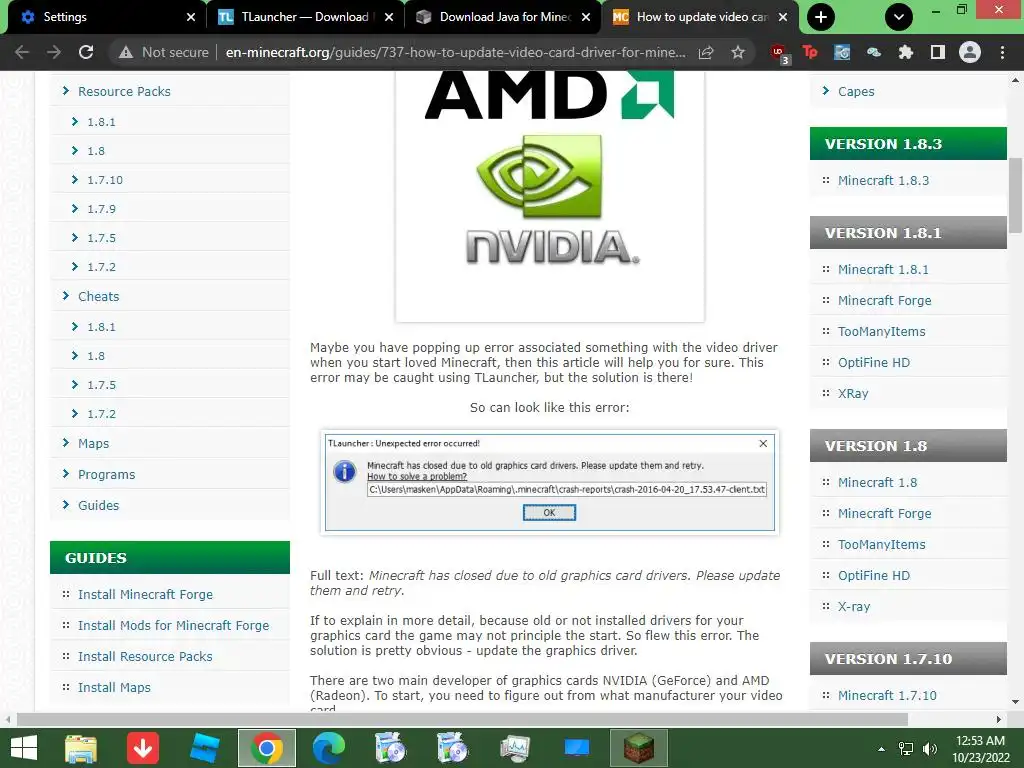Image resolution: width=1024 pixels, height=768 pixels.
Task: Open Microsoft Edge from the taskbar
Action: coord(328,748)
